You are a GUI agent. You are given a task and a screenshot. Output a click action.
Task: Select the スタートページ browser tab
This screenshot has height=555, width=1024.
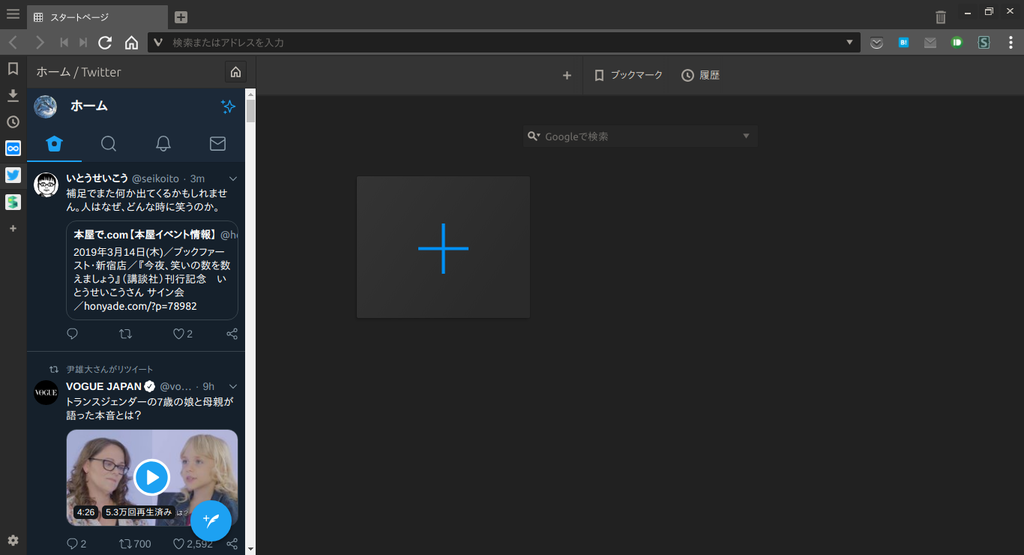tap(97, 18)
